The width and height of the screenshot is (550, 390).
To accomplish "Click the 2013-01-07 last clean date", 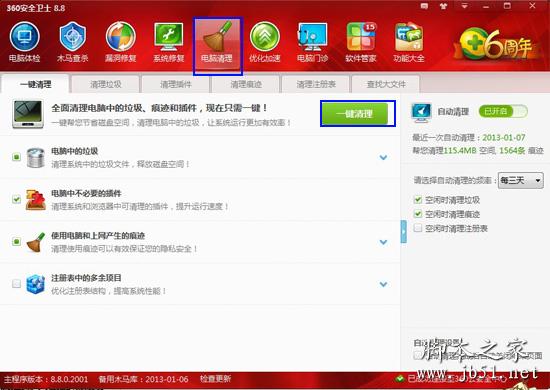I will pos(504,137).
